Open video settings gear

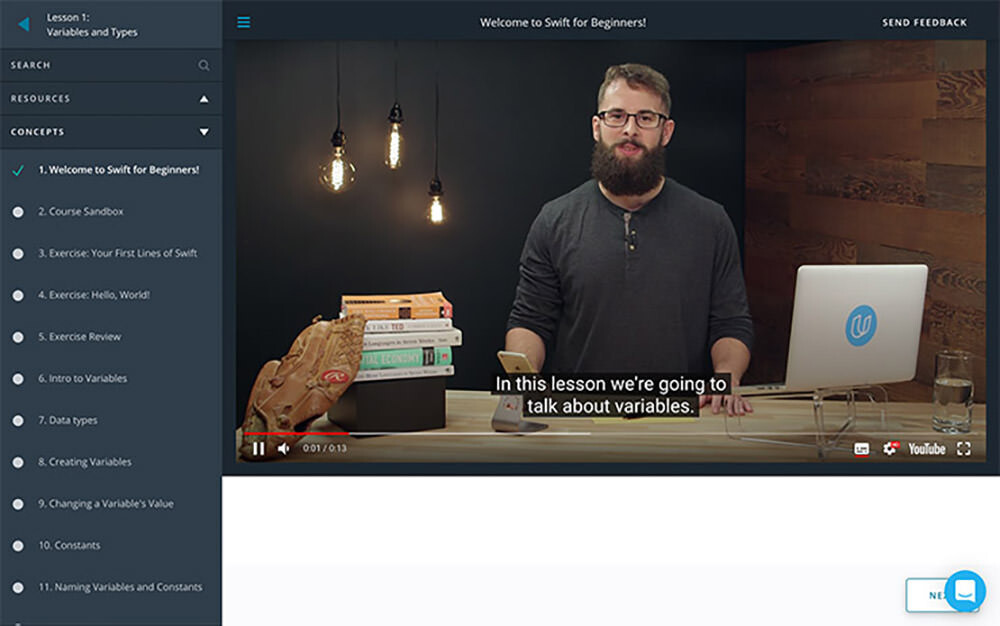[889, 449]
